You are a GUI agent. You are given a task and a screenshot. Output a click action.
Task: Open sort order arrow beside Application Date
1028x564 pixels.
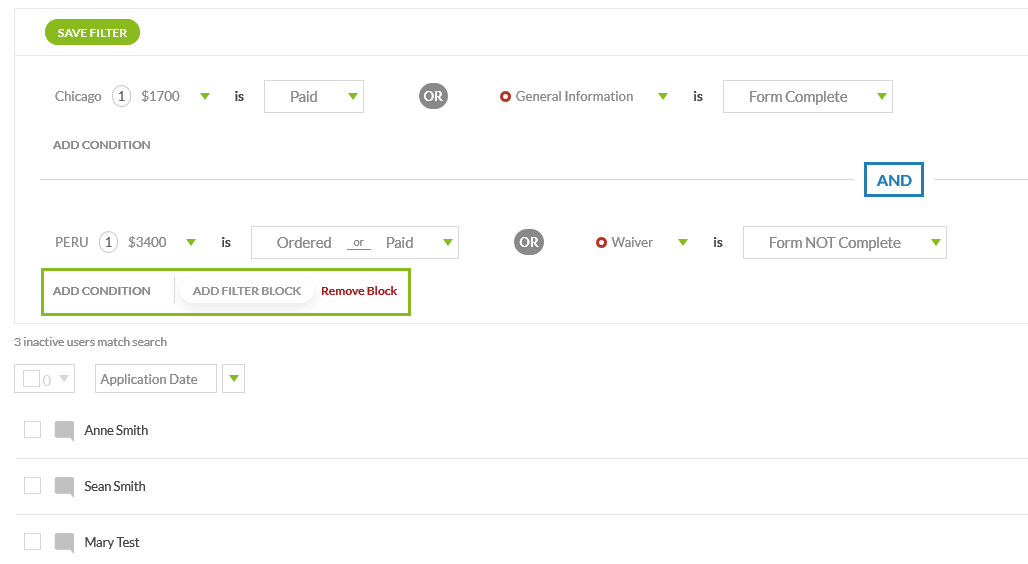(x=233, y=378)
